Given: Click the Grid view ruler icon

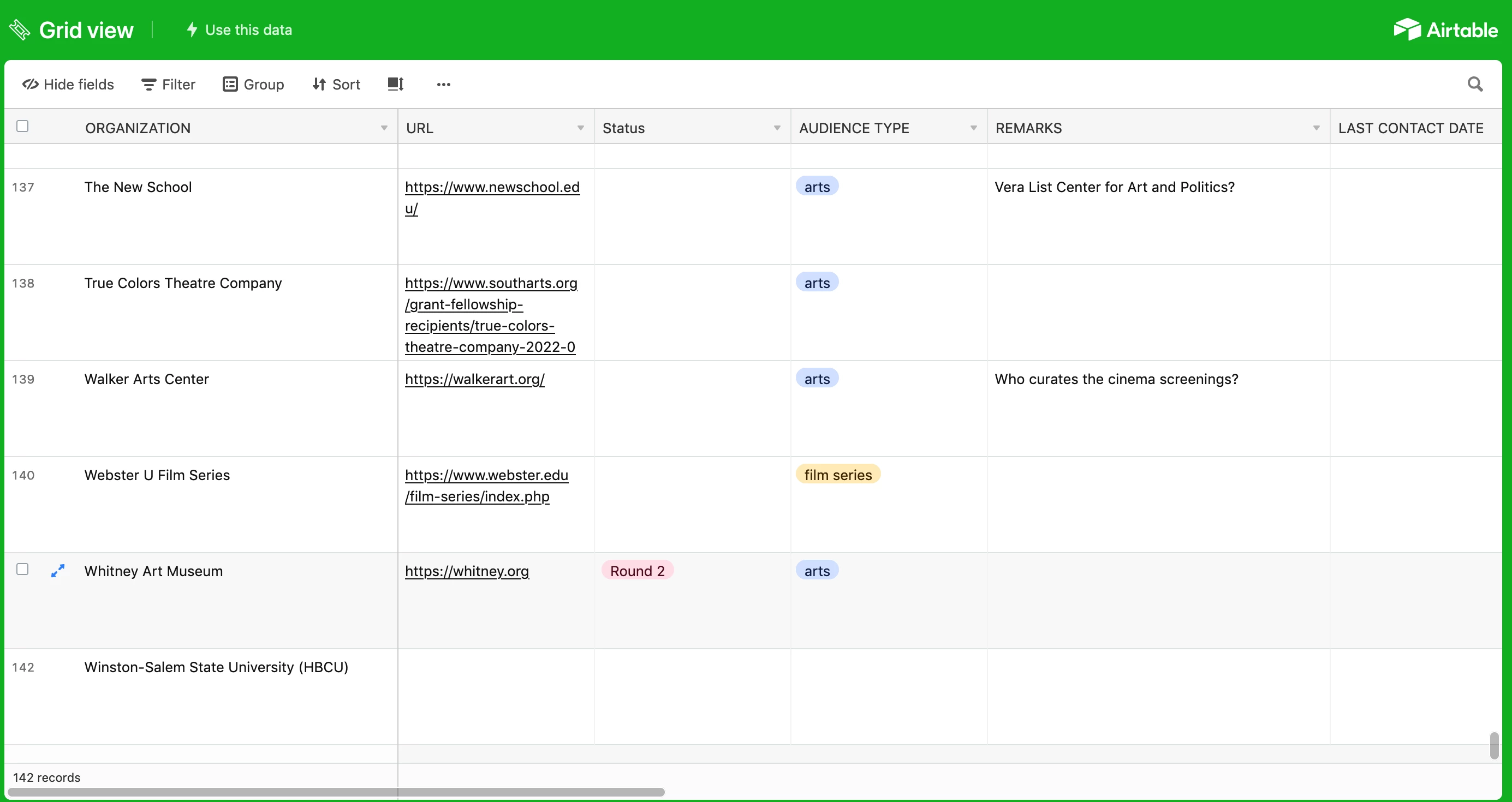Looking at the screenshot, I should [x=19, y=30].
